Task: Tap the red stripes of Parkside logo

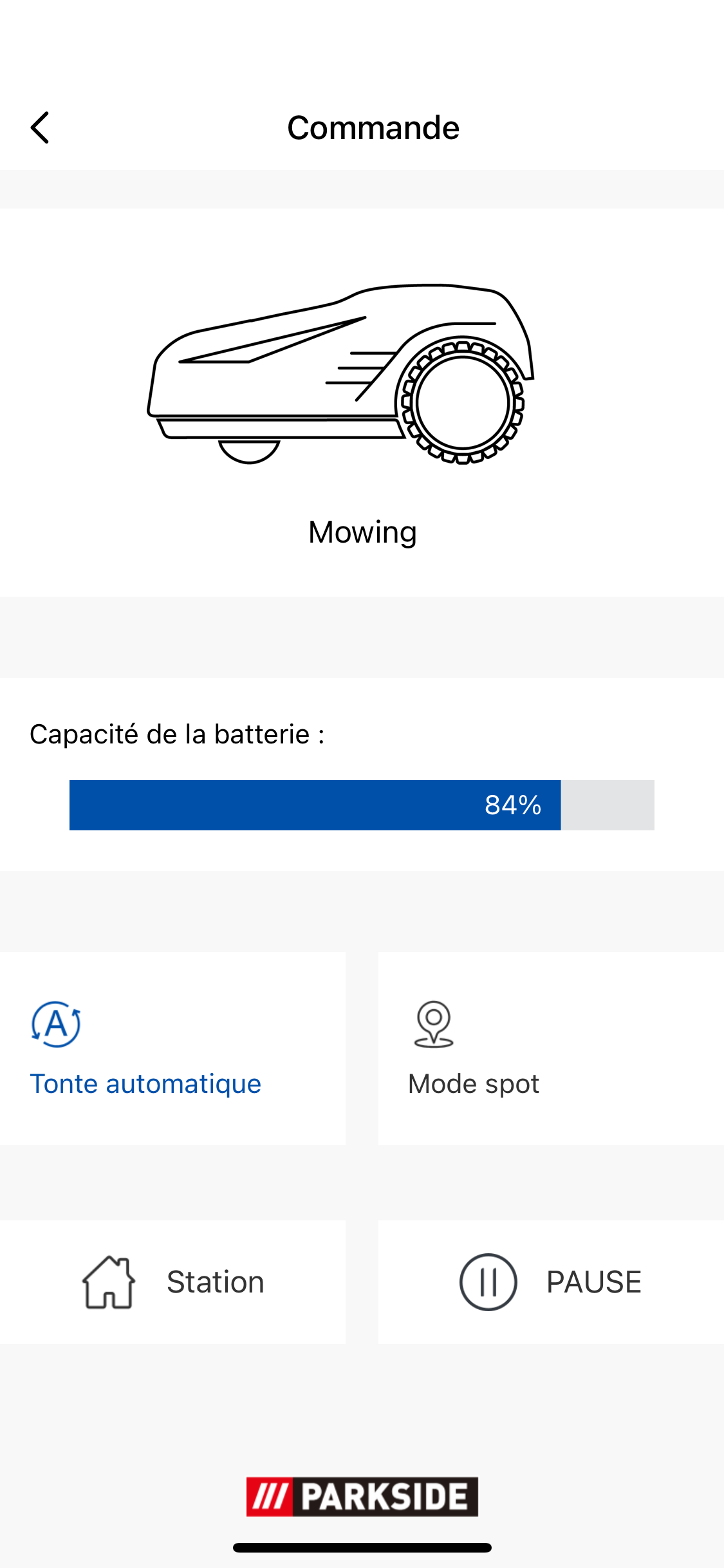Action: pyautogui.click(x=269, y=1497)
